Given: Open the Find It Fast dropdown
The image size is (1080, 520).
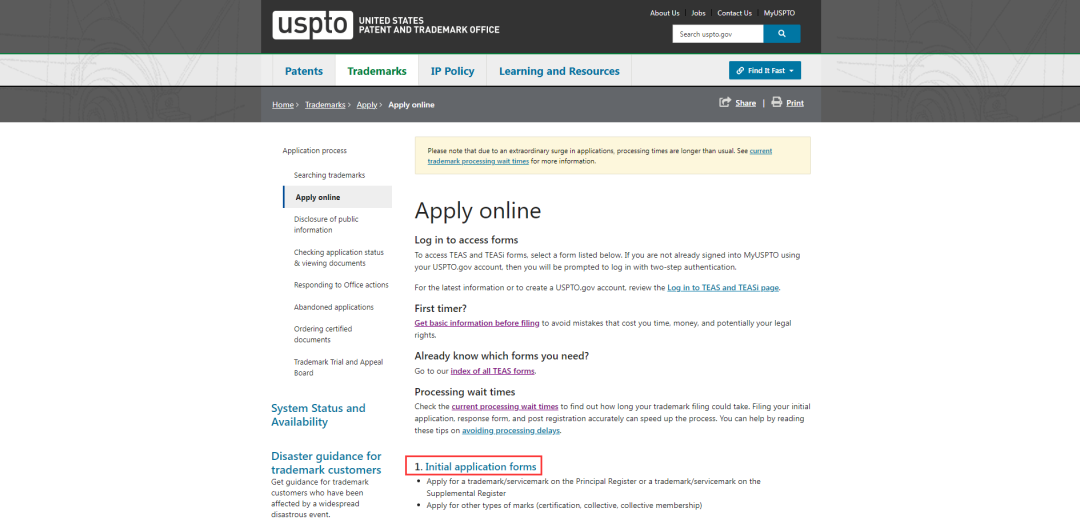Looking at the screenshot, I should pyautogui.click(x=764, y=71).
